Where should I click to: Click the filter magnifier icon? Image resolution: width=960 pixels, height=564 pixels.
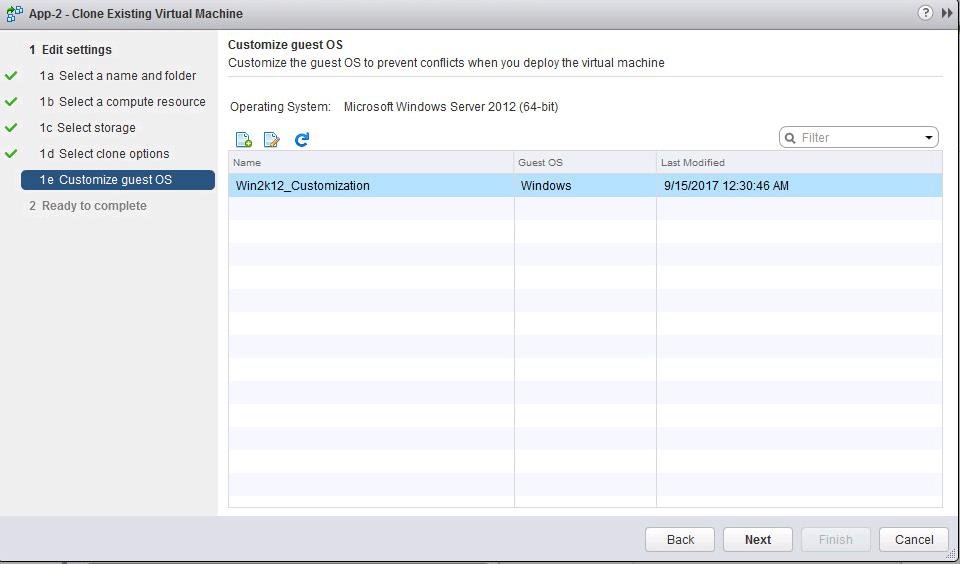[x=790, y=138]
